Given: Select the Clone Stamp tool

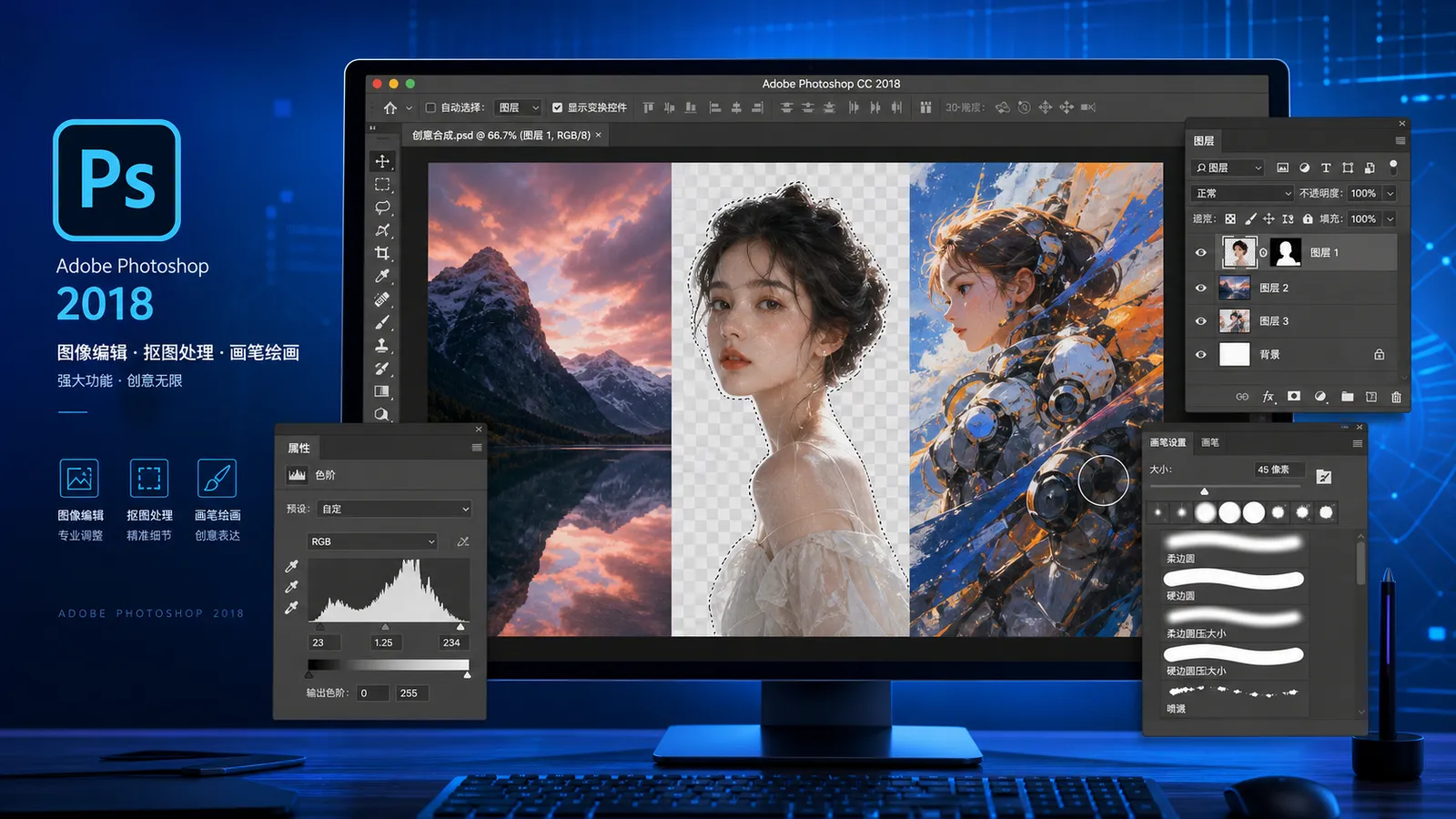Looking at the screenshot, I should point(382,345).
